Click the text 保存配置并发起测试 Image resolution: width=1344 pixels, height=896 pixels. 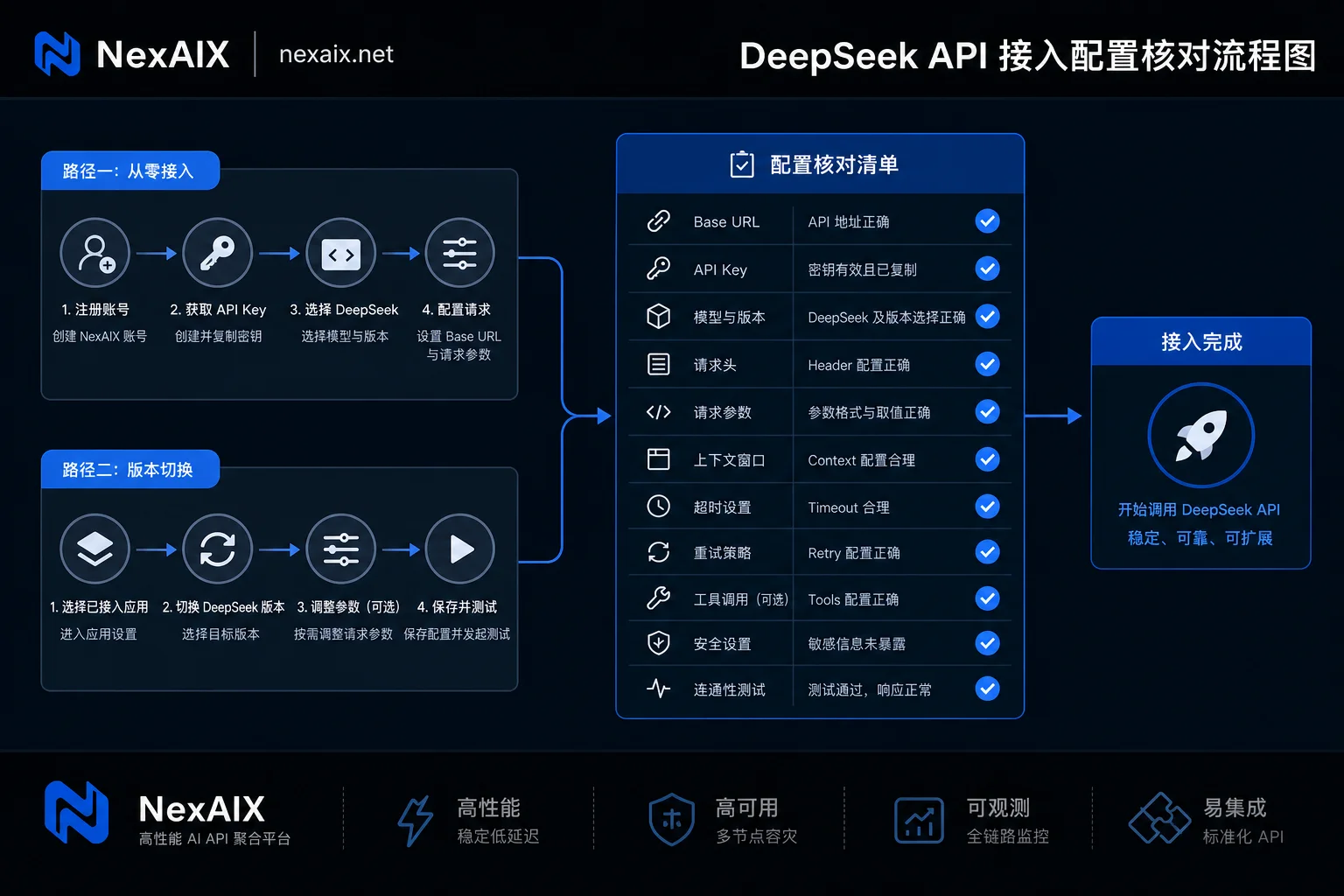coord(457,633)
